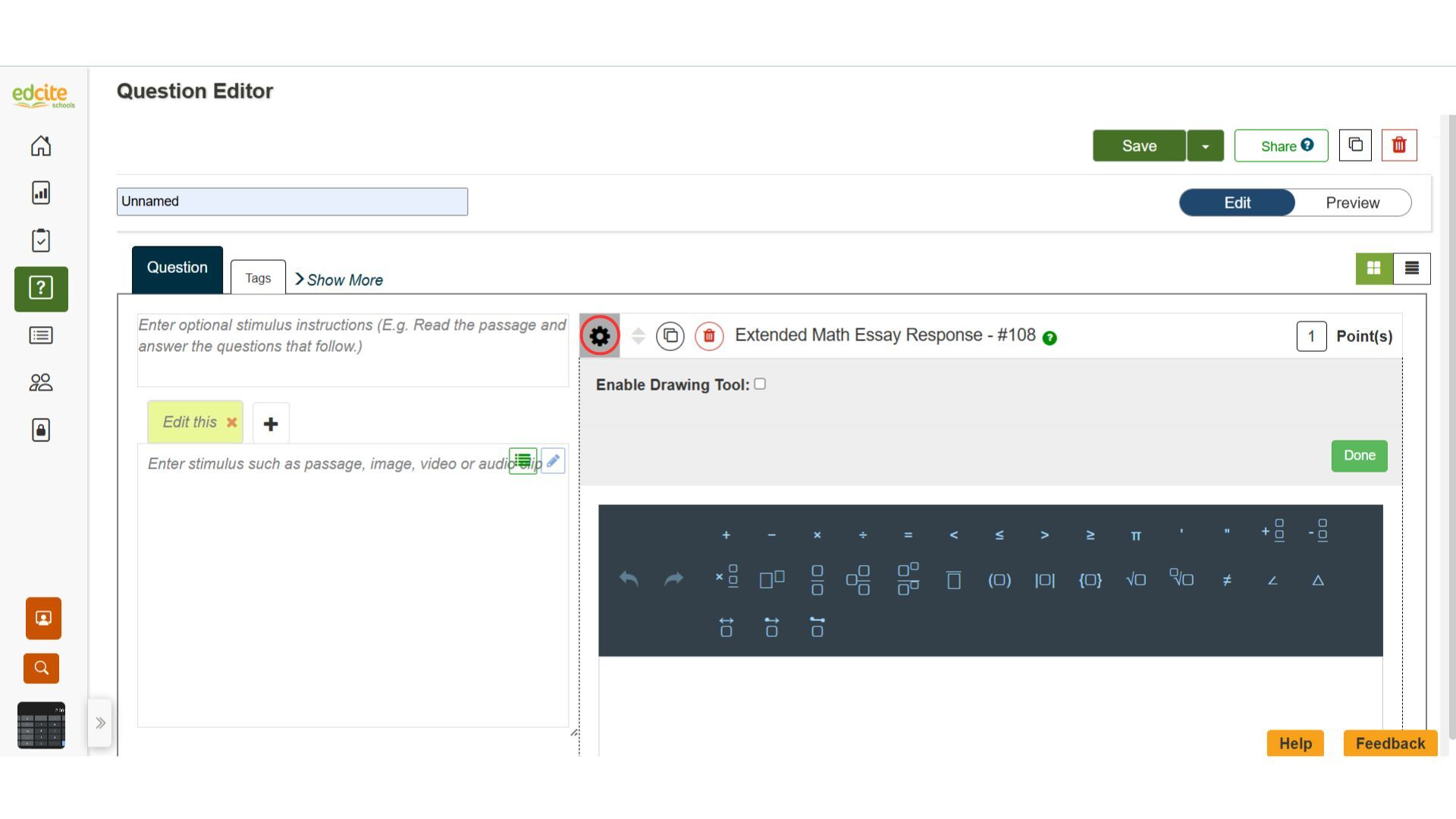Click the orange search icon in sidebar

tap(41, 668)
